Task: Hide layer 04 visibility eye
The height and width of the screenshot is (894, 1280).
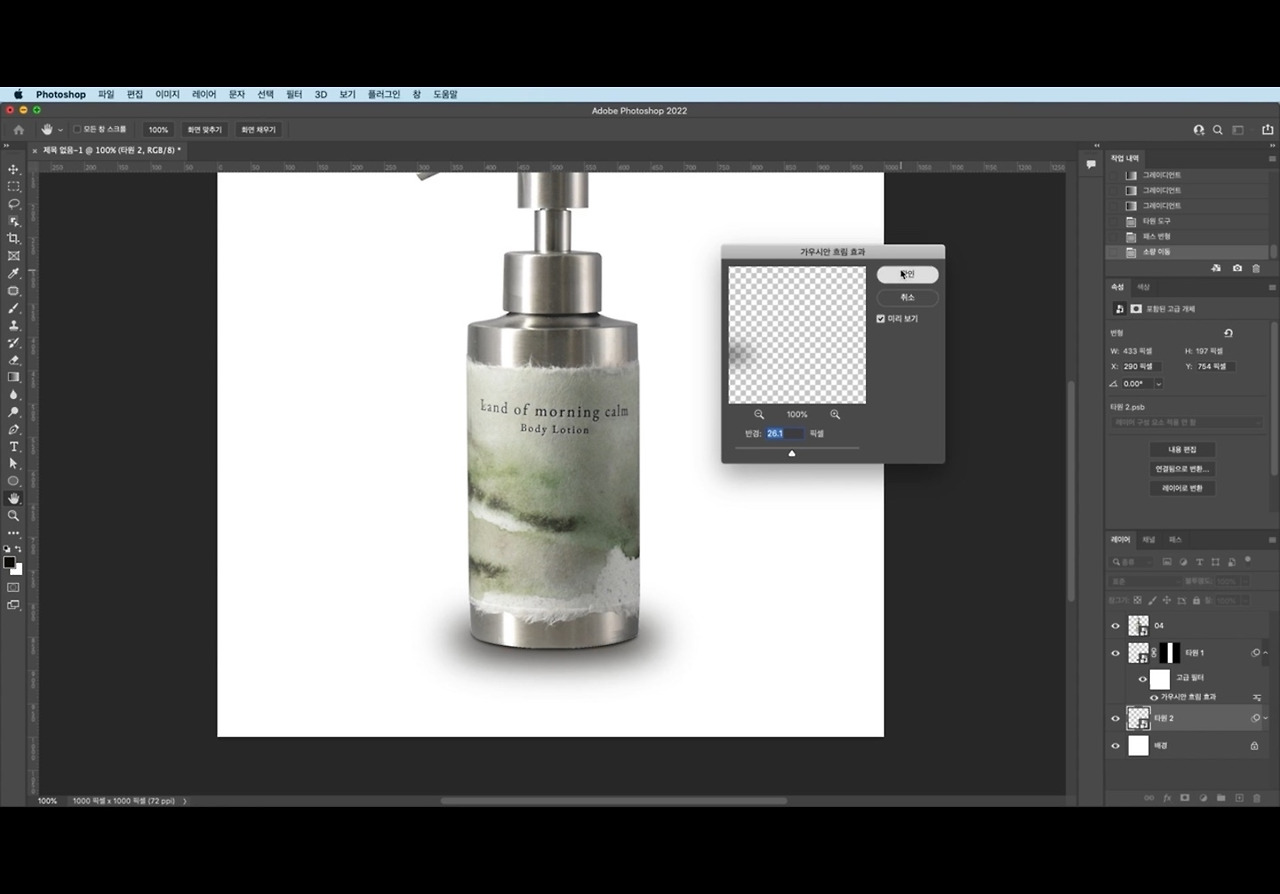Action: 1116,626
